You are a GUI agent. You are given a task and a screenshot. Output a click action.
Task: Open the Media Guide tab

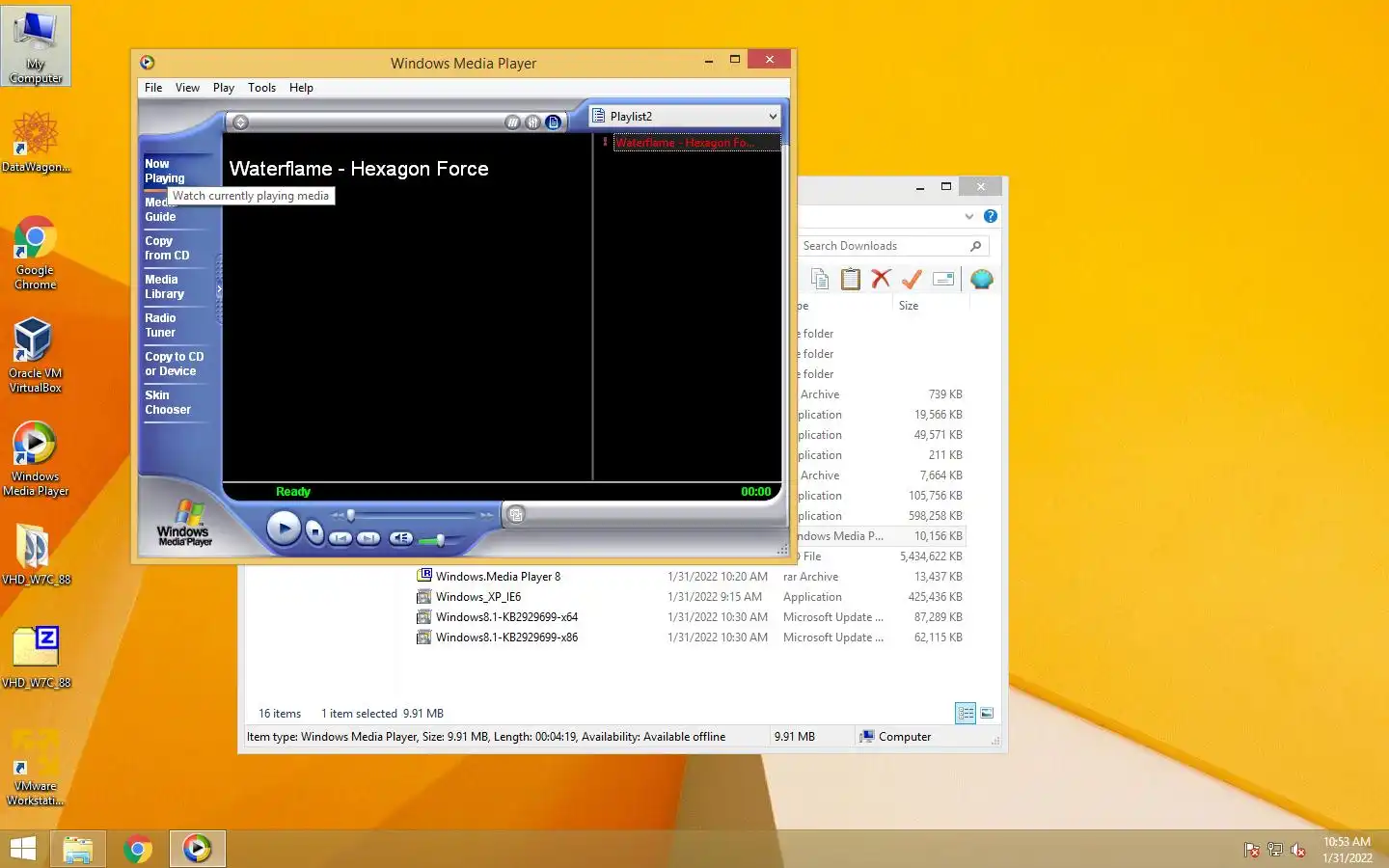pos(160,210)
